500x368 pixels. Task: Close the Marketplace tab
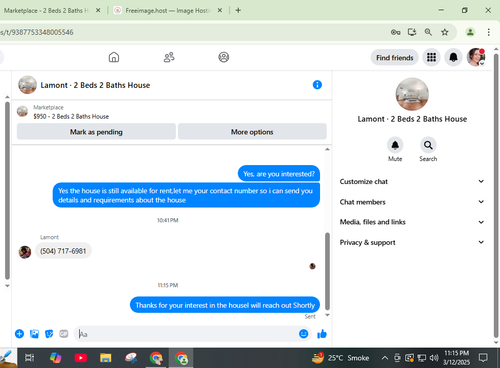tap(98, 10)
